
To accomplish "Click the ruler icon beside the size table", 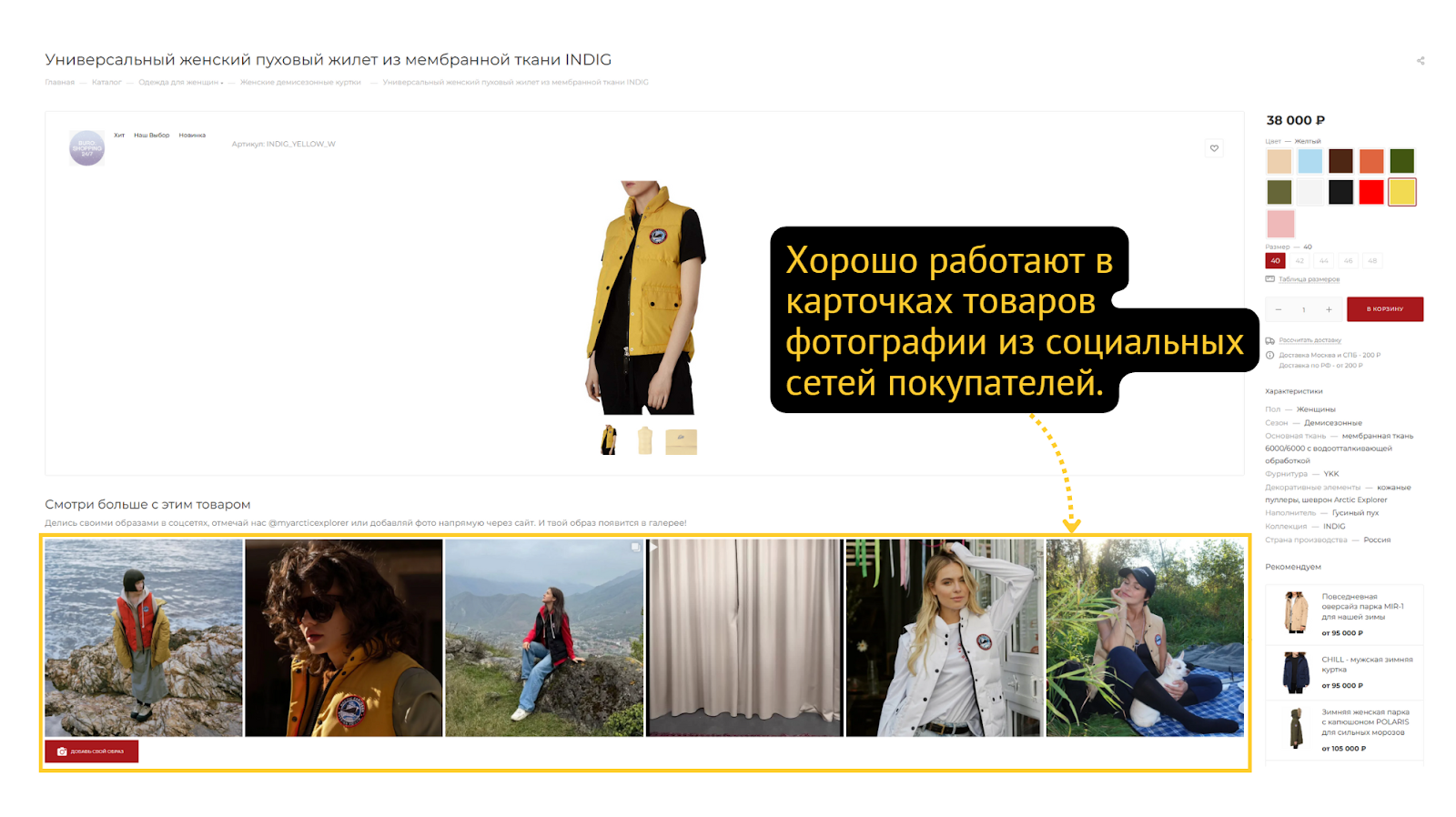I will pyautogui.click(x=1269, y=279).
